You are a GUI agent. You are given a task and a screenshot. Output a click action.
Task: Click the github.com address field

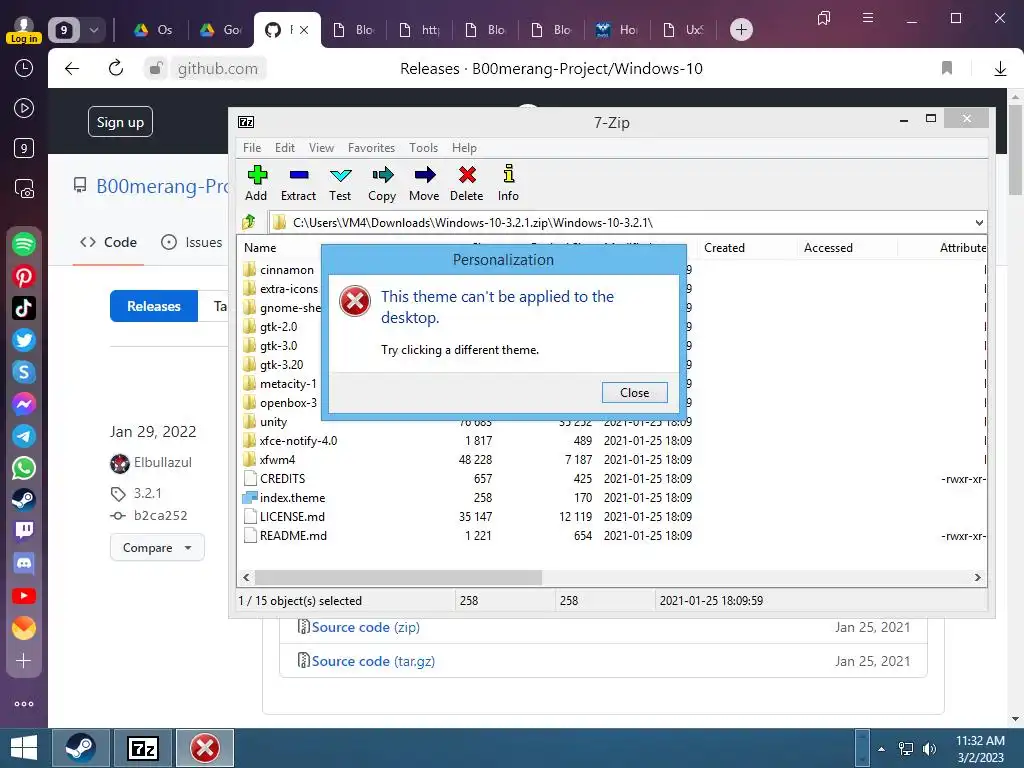[217, 69]
